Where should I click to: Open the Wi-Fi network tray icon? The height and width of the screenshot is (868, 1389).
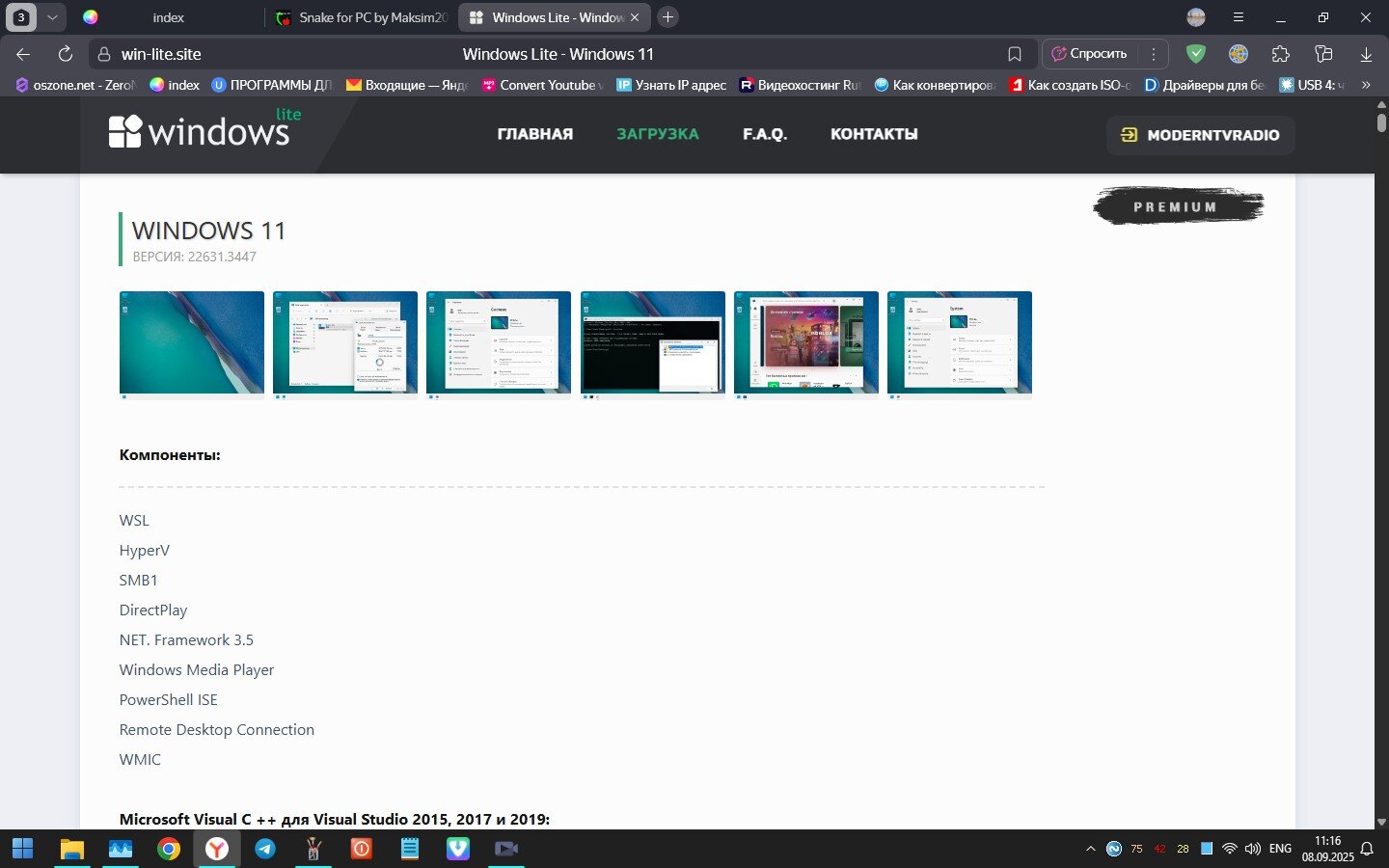(x=1230, y=849)
